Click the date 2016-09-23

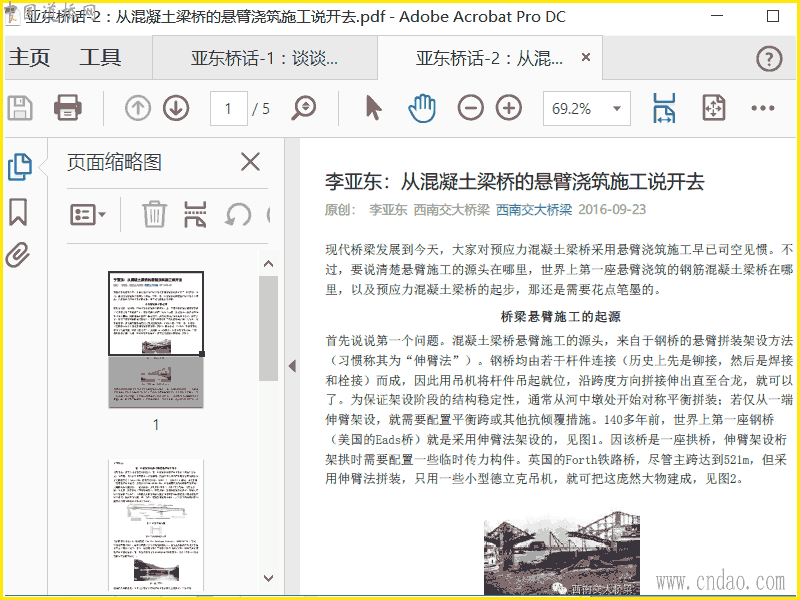pyautogui.click(x=612, y=209)
